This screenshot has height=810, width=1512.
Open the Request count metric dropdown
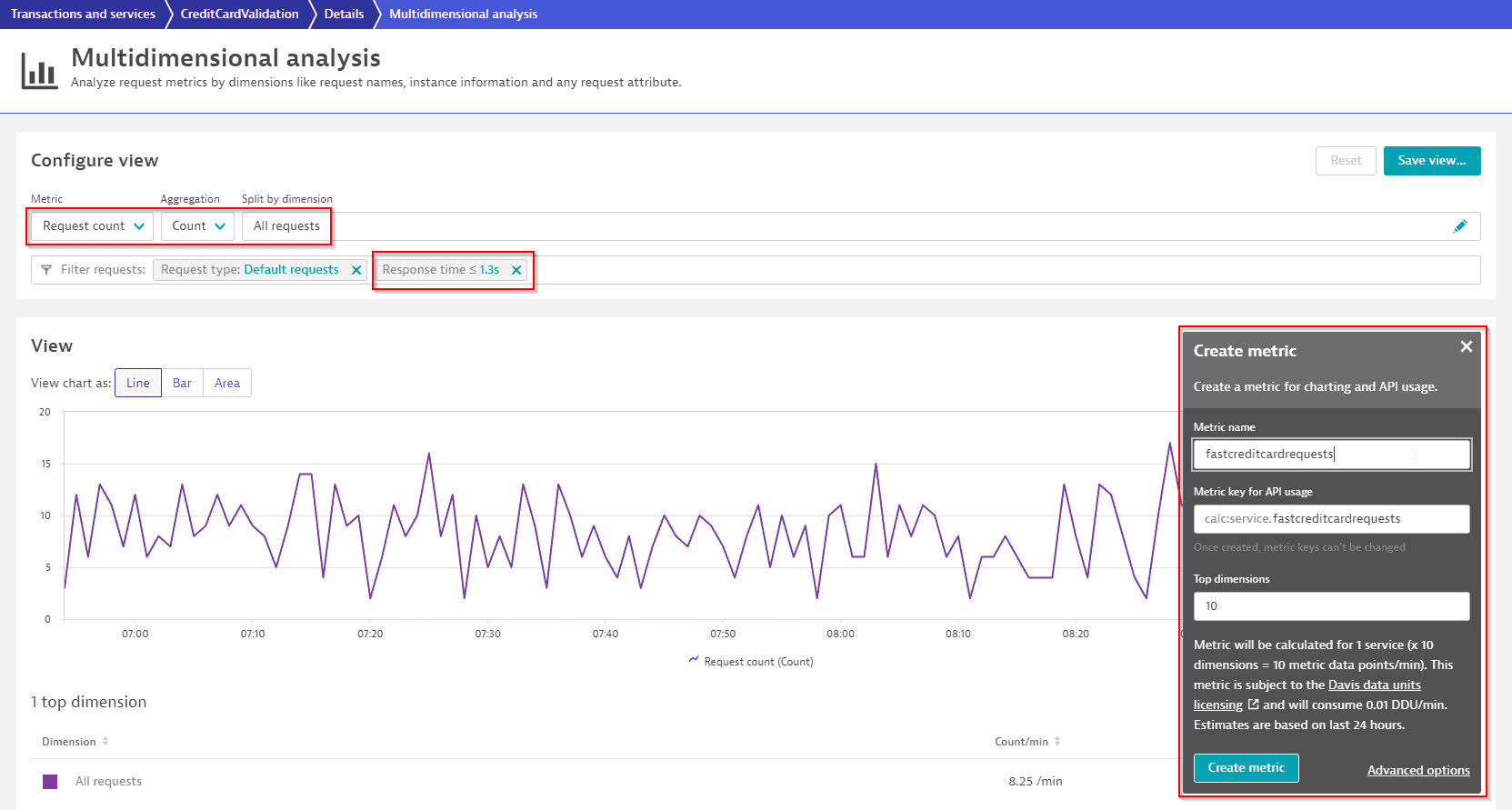93,226
